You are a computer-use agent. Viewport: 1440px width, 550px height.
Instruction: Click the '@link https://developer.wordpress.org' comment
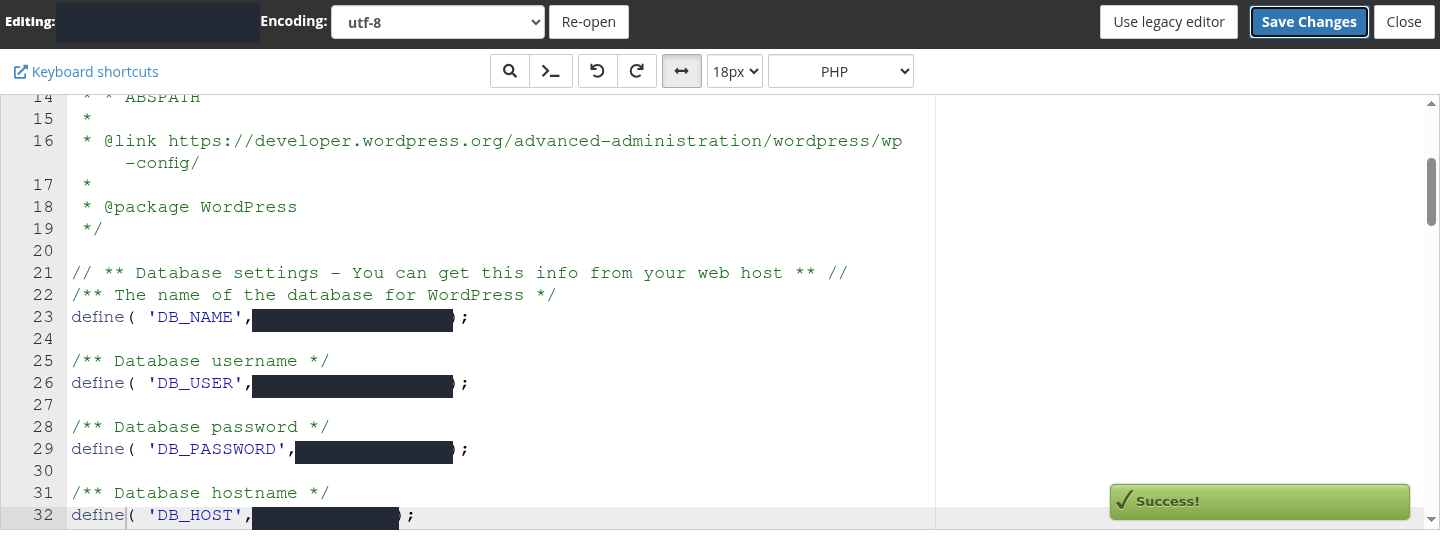pos(492,141)
